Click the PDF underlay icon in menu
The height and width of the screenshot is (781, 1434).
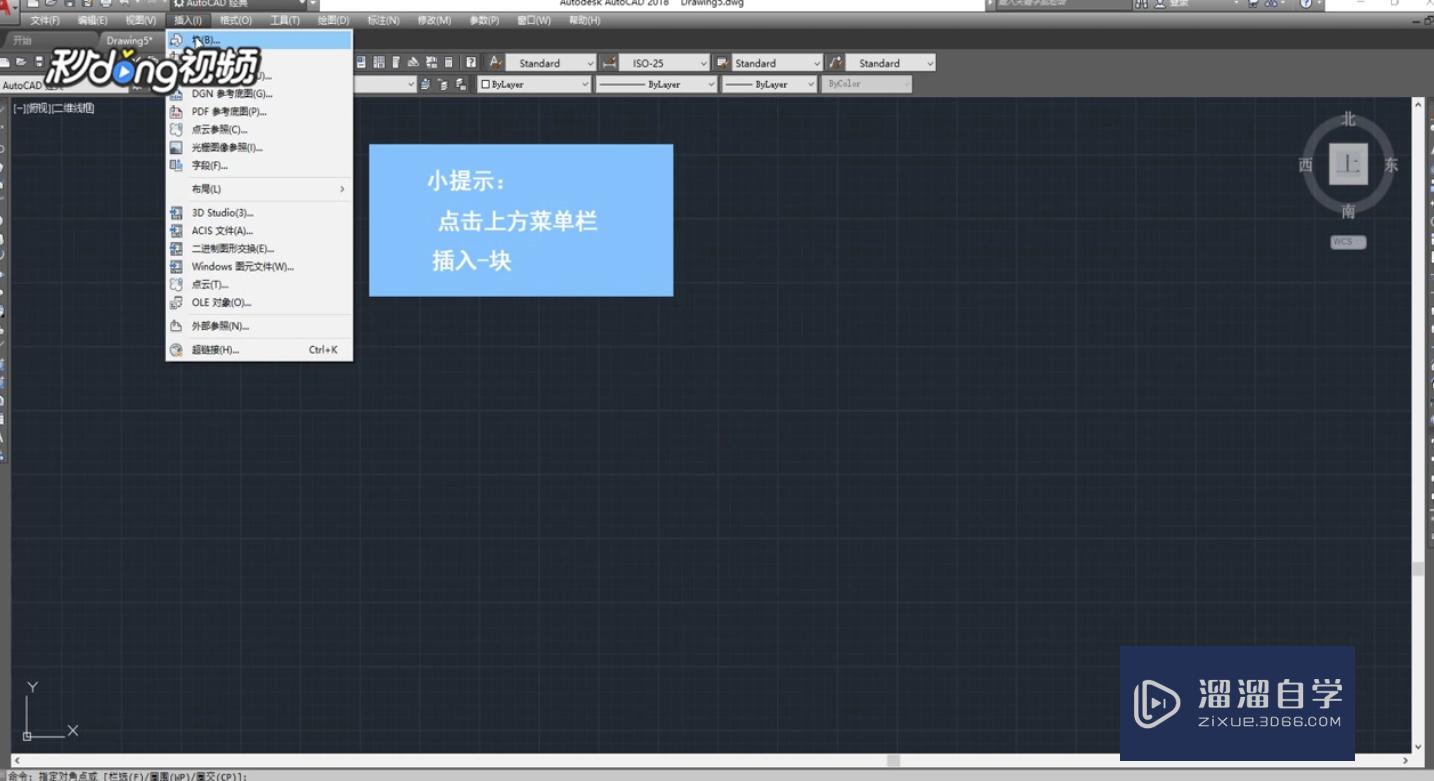pos(176,112)
